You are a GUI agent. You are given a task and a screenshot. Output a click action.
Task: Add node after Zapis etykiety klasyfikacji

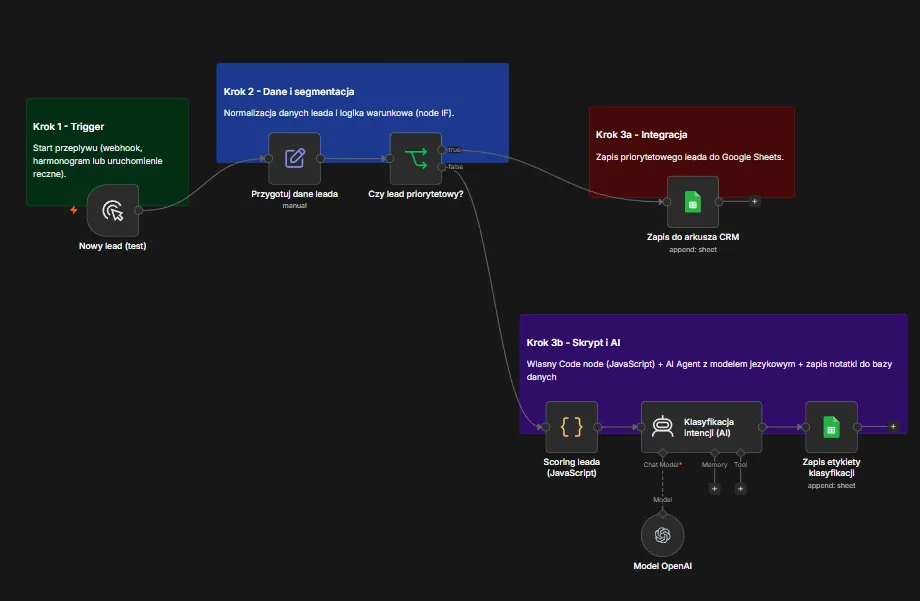point(893,427)
